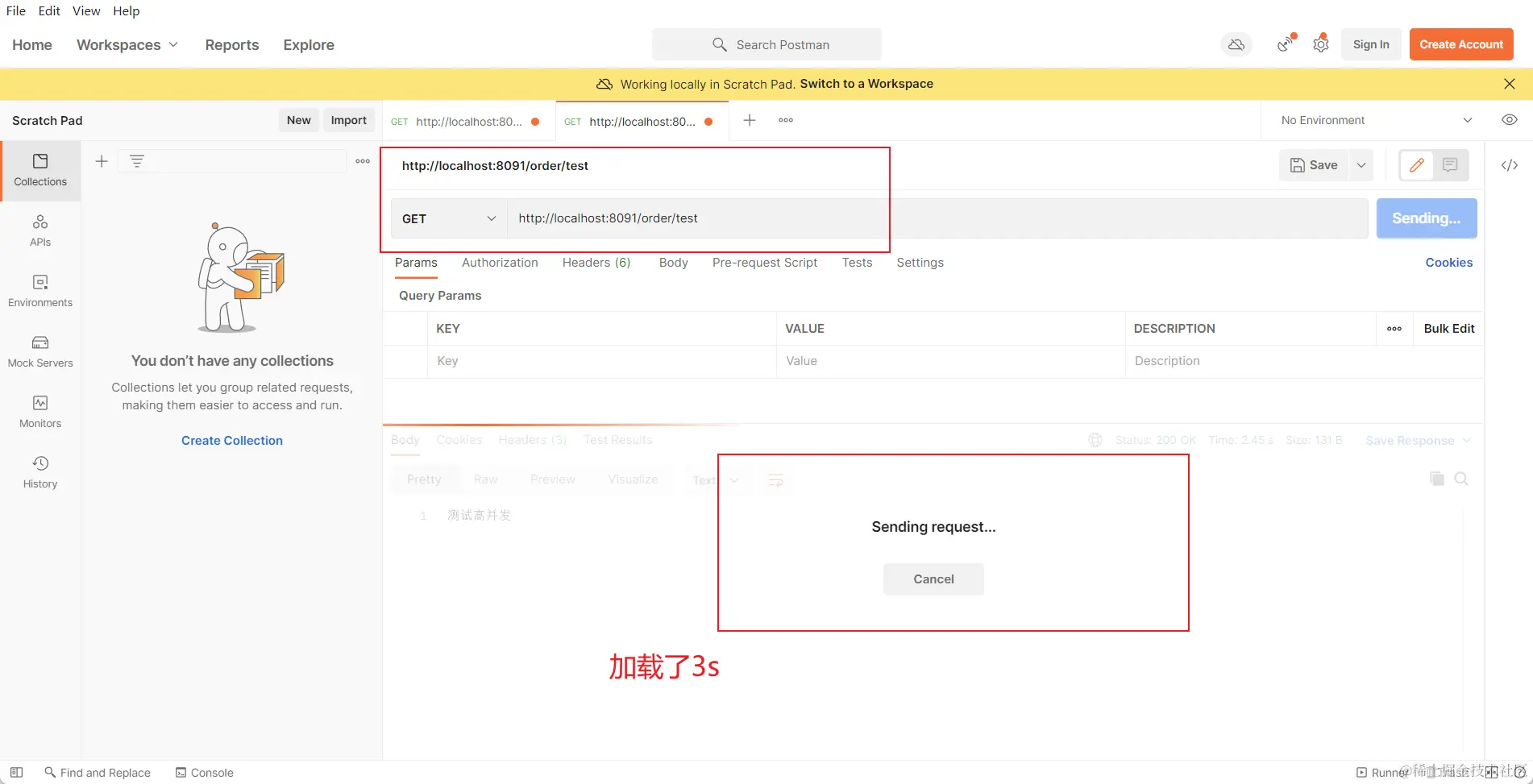The width and height of the screenshot is (1533, 784).
Task: Open the Mock Servers sidebar panel
Action: pos(40,351)
